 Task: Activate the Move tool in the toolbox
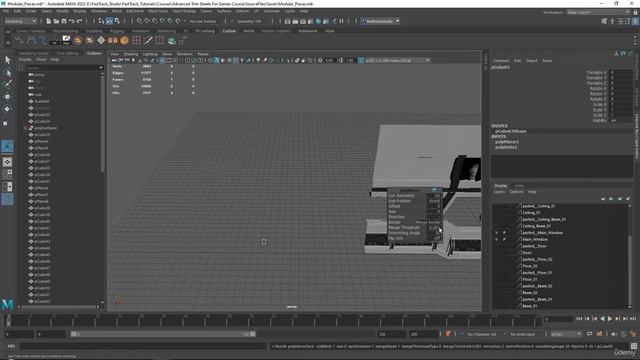[8, 97]
